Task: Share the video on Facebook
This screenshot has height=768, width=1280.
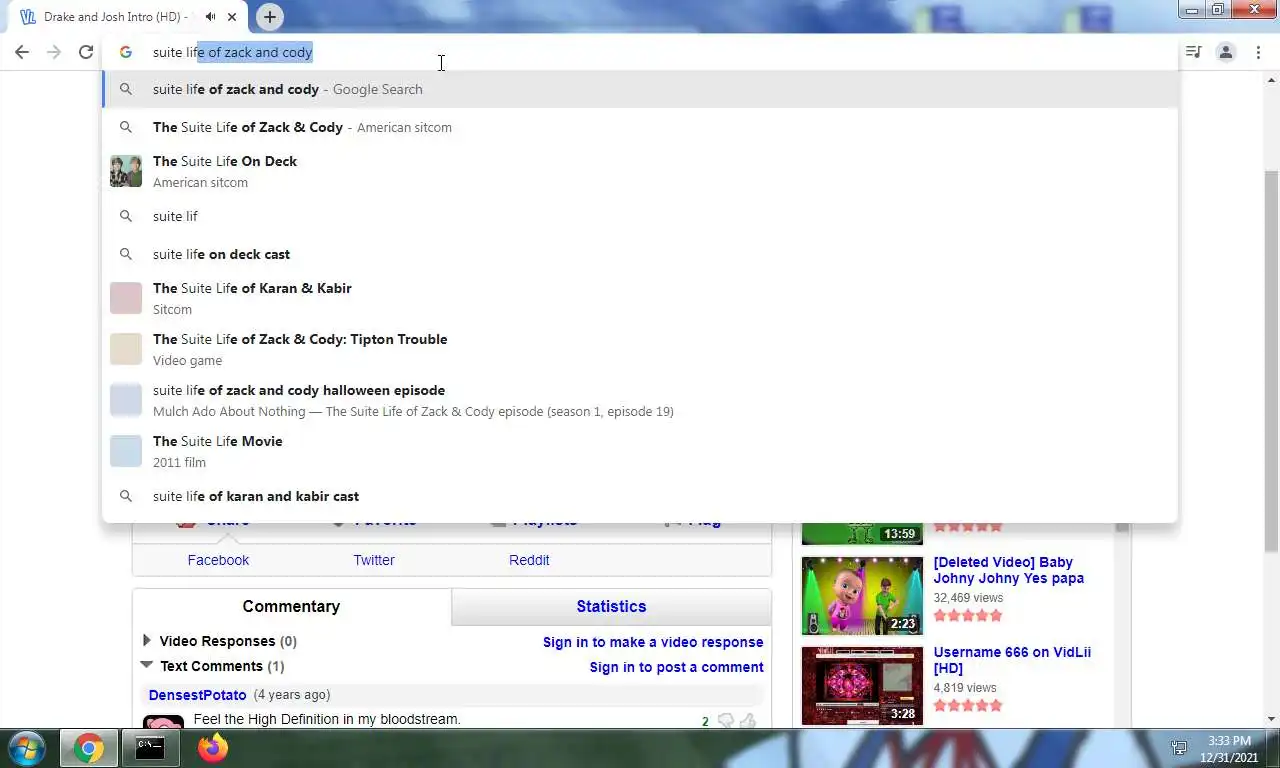Action: click(x=218, y=560)
